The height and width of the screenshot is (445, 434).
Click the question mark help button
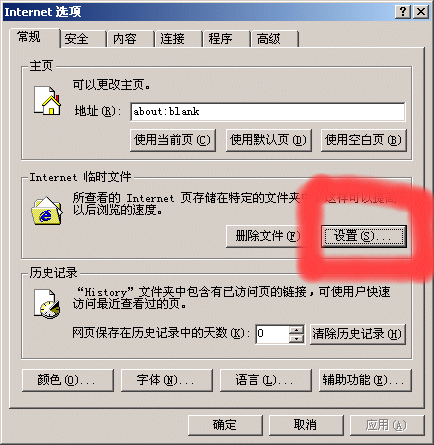[403, 12]
